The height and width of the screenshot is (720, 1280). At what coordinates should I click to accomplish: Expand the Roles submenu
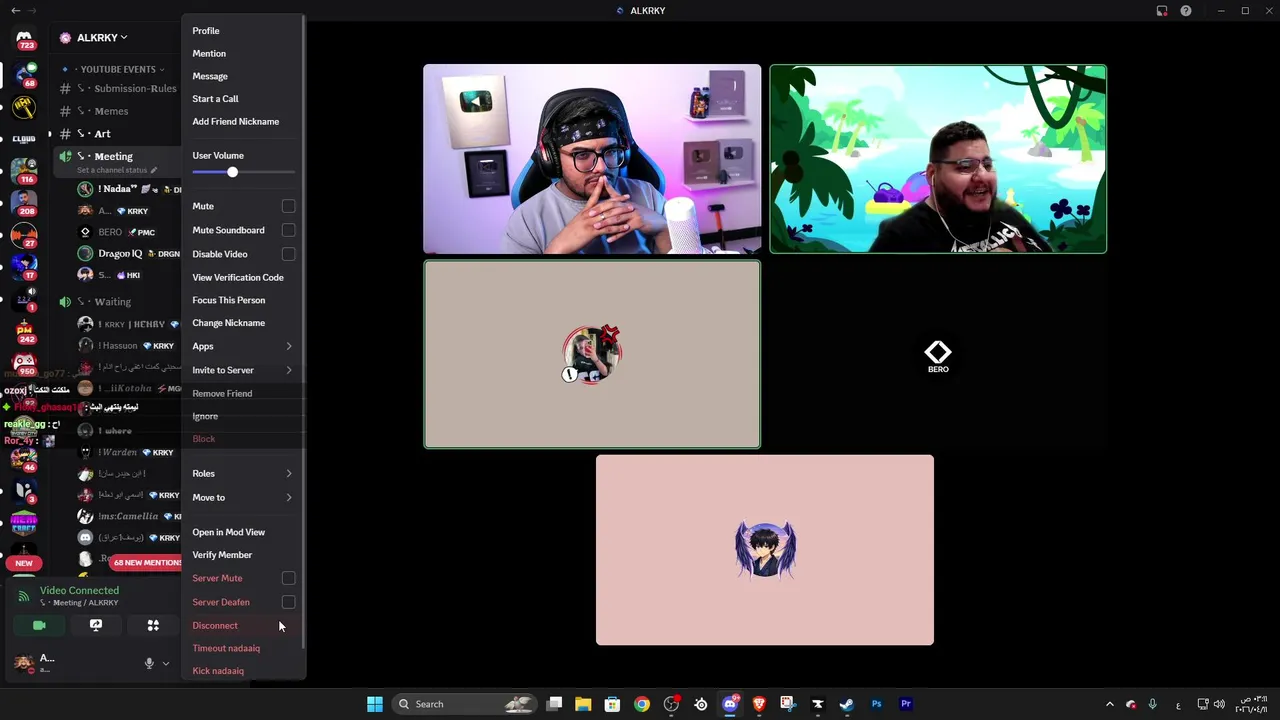(x=243, y=473)
